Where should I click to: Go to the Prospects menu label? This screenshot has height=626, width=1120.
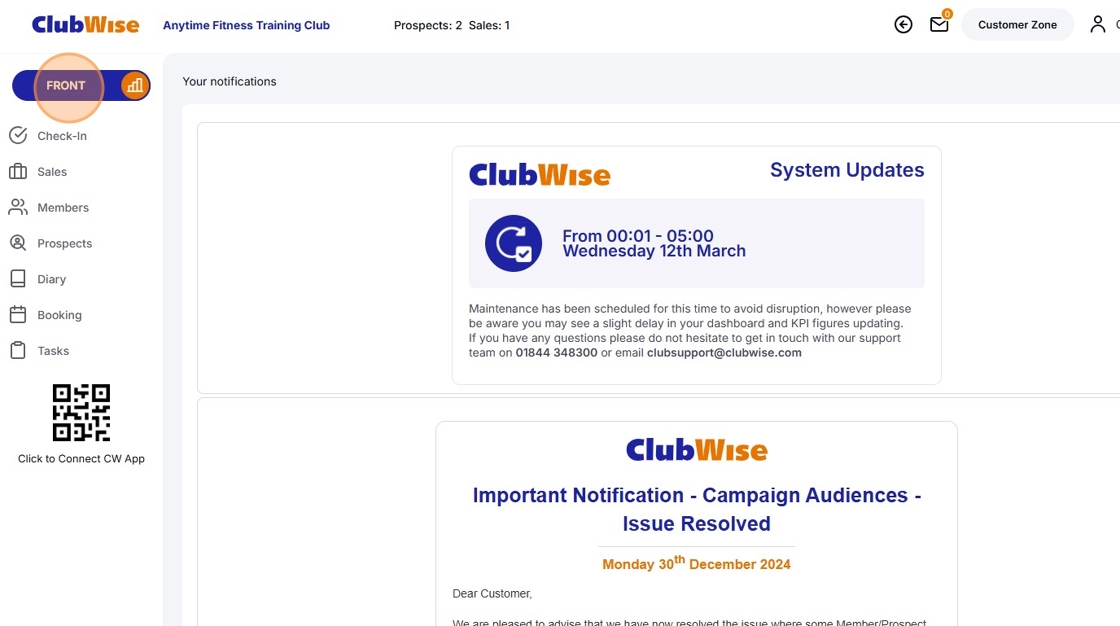(65, 244)
